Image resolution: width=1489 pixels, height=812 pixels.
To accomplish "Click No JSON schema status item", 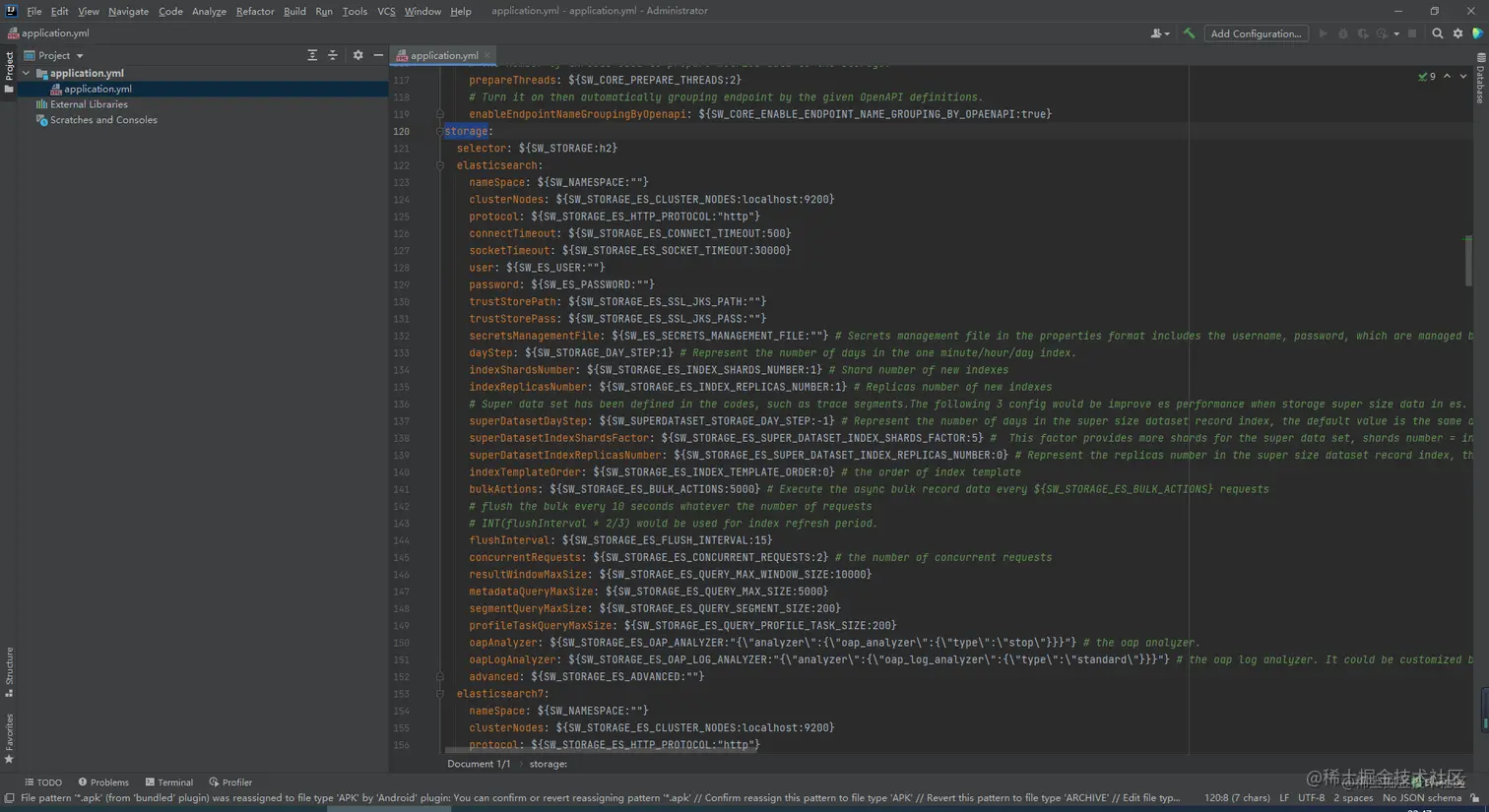I will tap(1422, 798).
